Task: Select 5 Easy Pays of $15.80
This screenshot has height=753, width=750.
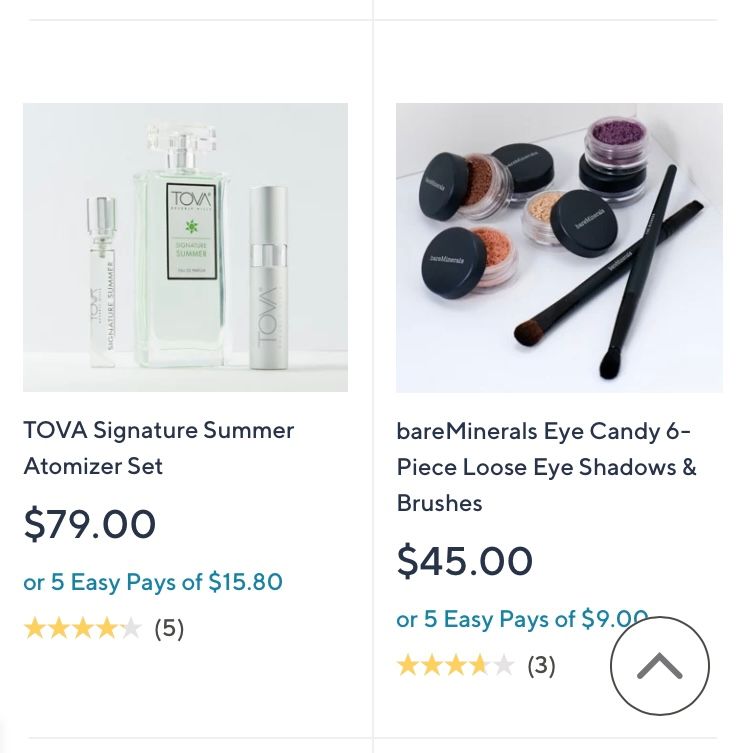Action: click(x=153, y=582)
